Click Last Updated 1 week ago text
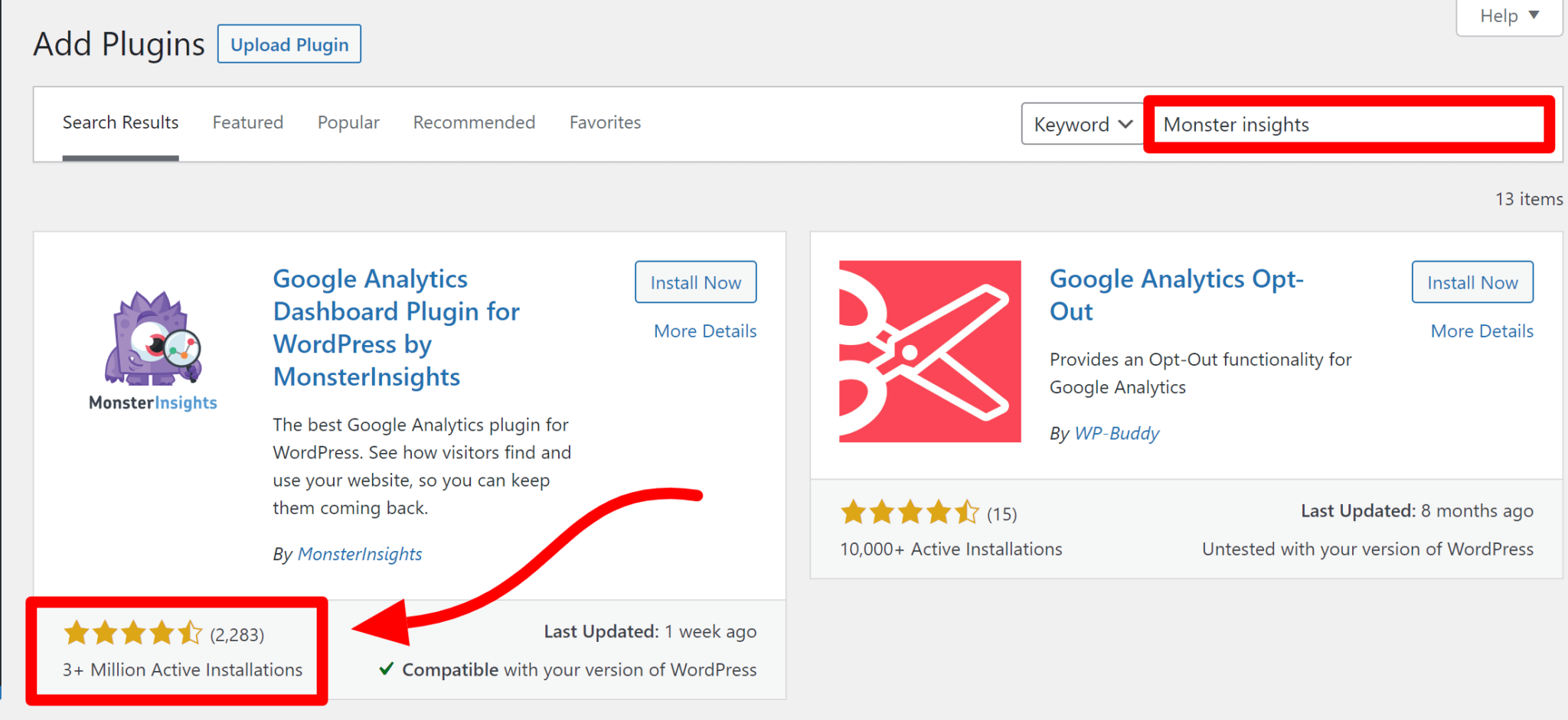1568x720 pixels. point(650,631)
